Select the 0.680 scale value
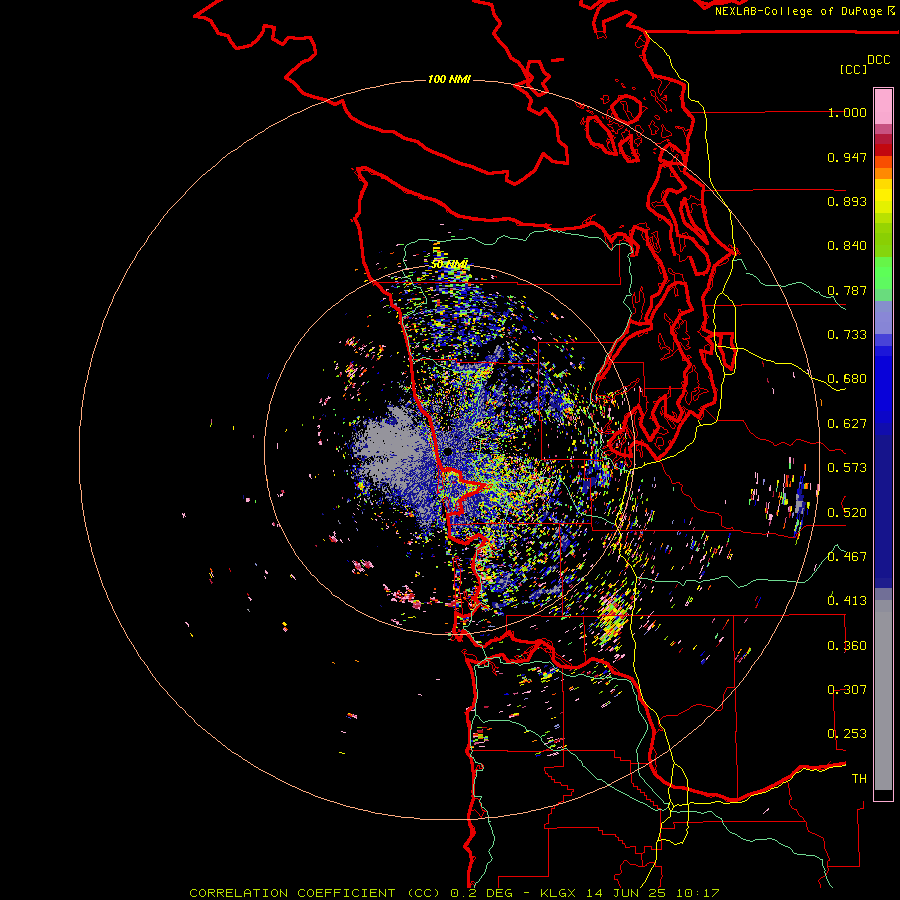This screenshot has width=900, height=900. pyautogui.click(x=847, y=379)
